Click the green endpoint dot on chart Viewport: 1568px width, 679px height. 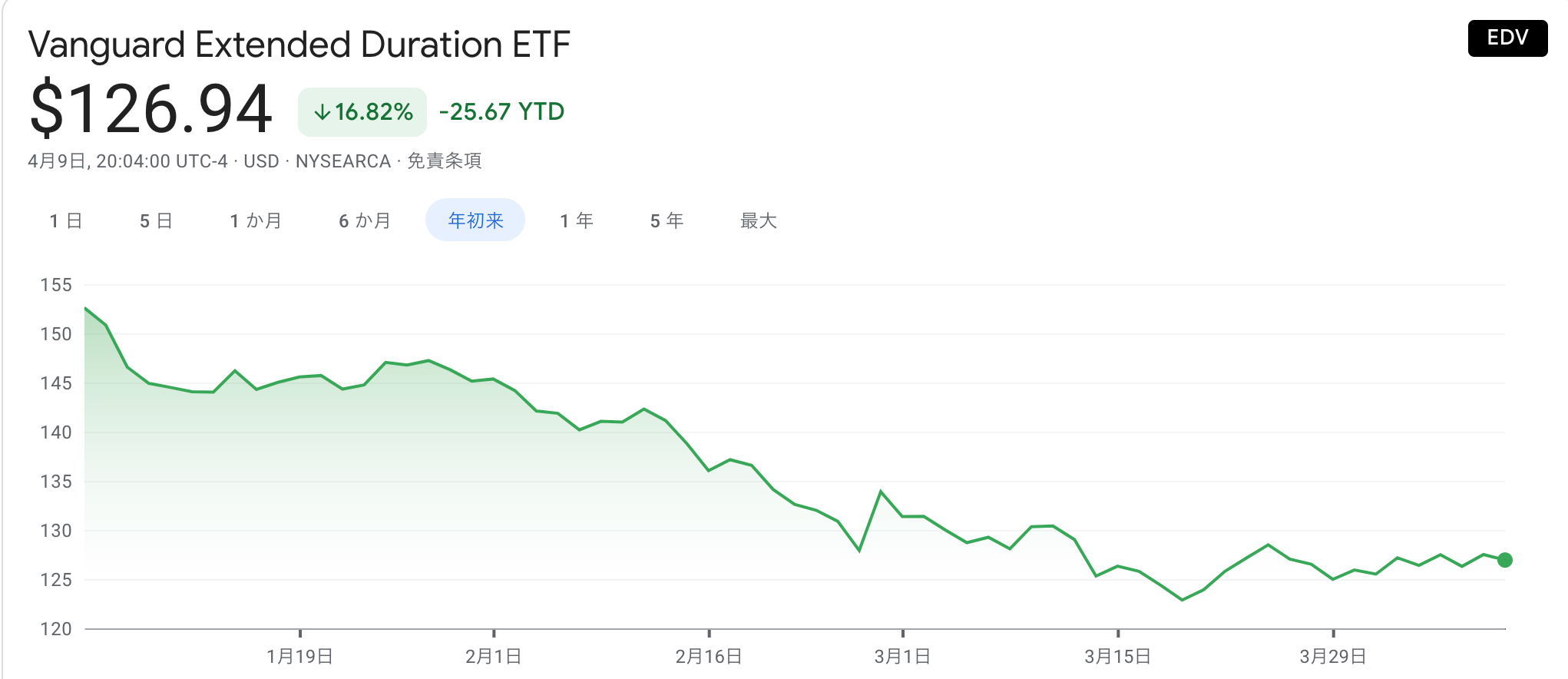1505,560
